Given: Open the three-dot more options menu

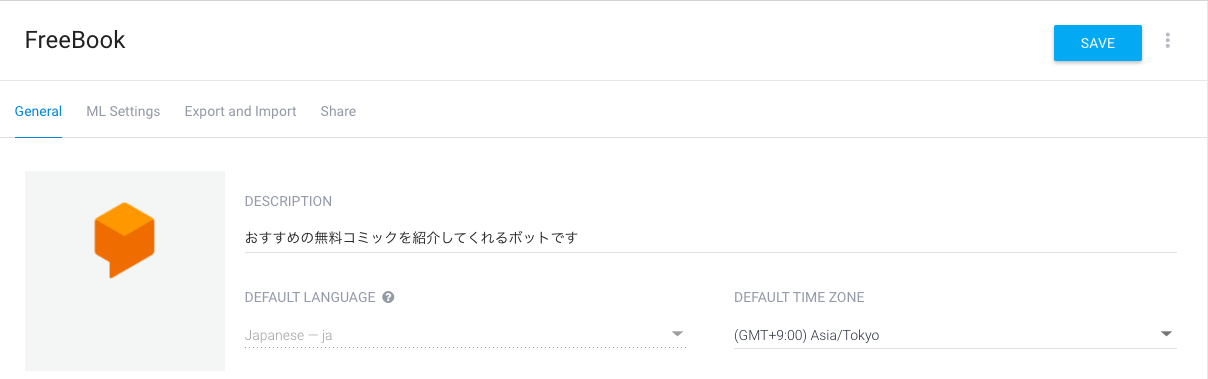Looking at the screenshot, I should (1167, 41).
